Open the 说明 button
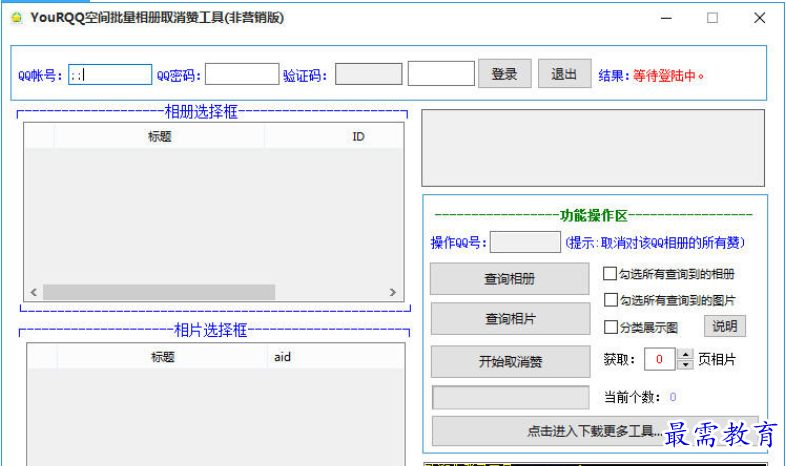The height and width of the screenshot is (466, 786). (x=725, y=326)
